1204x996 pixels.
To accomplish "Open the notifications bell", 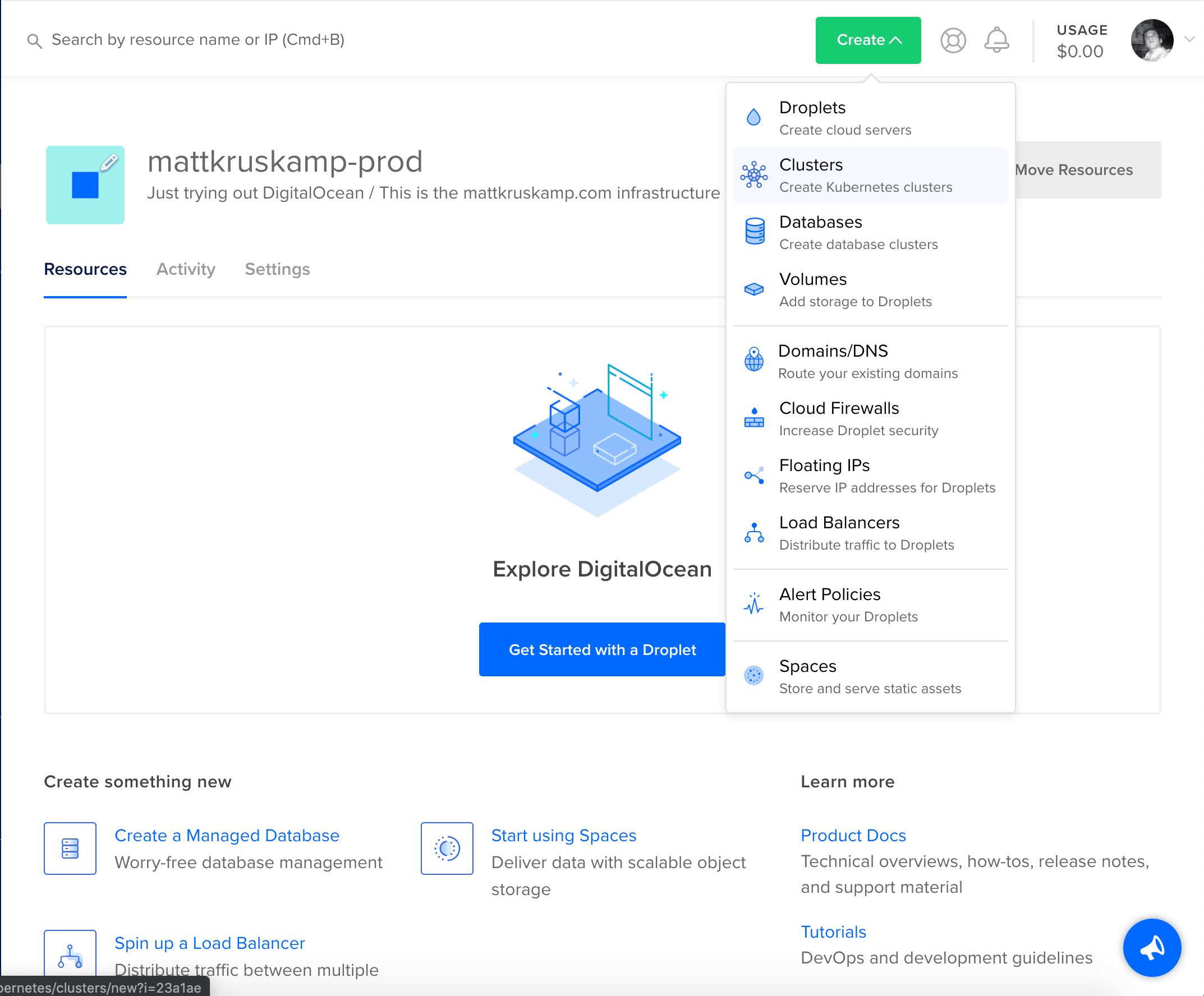I will point(996,40).
